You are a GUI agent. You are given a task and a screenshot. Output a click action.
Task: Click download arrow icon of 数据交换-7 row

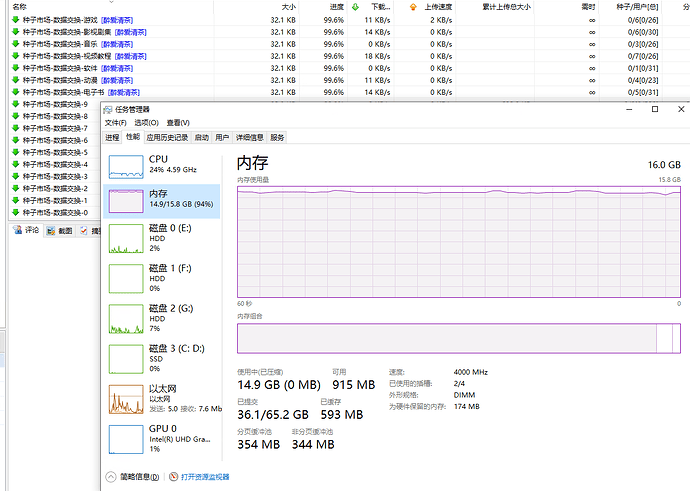15,128
